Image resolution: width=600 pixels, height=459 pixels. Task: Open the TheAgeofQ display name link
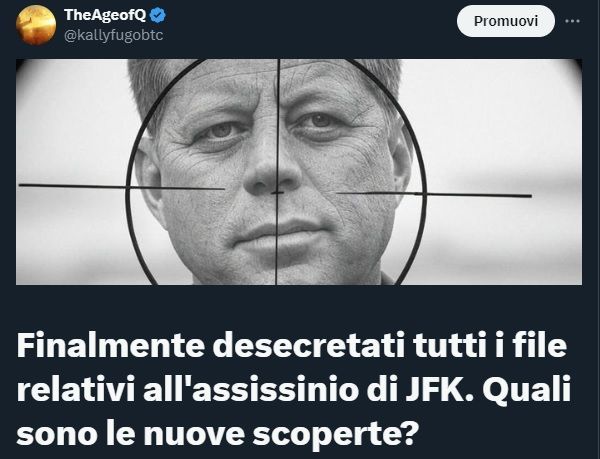[x=105, y=15]
